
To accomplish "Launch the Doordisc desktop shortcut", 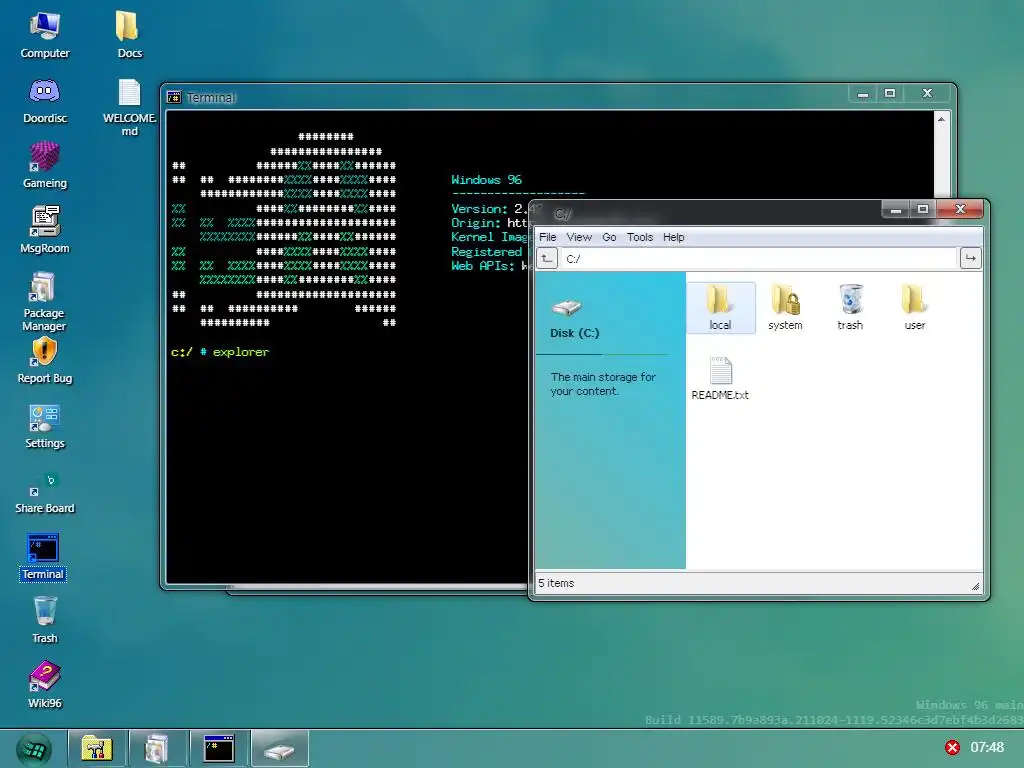I will pos(44,101).
